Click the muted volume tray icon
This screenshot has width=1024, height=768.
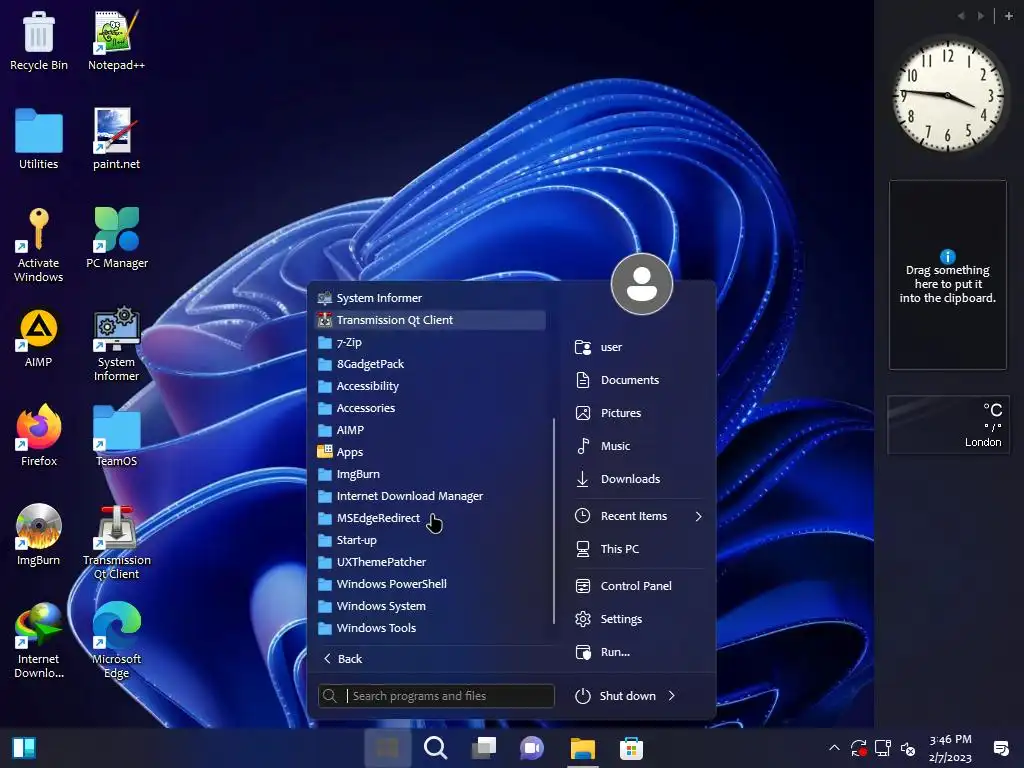coord(908,748)
